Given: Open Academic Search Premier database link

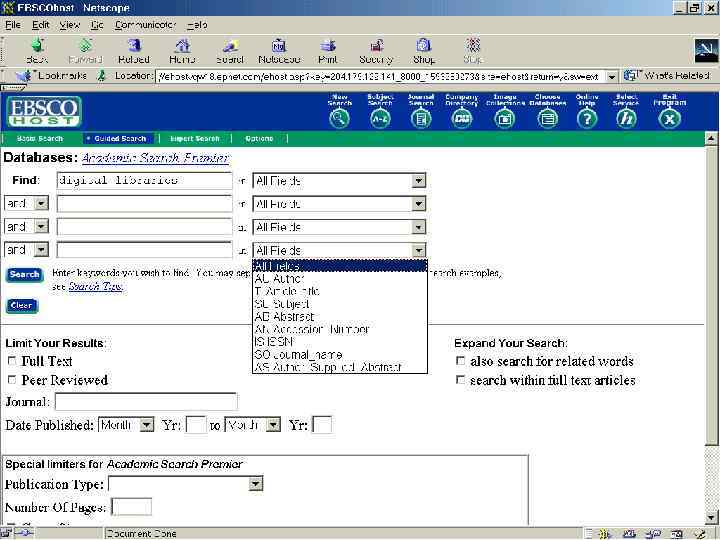Looking at the screenshot, I should coord(155,158).
